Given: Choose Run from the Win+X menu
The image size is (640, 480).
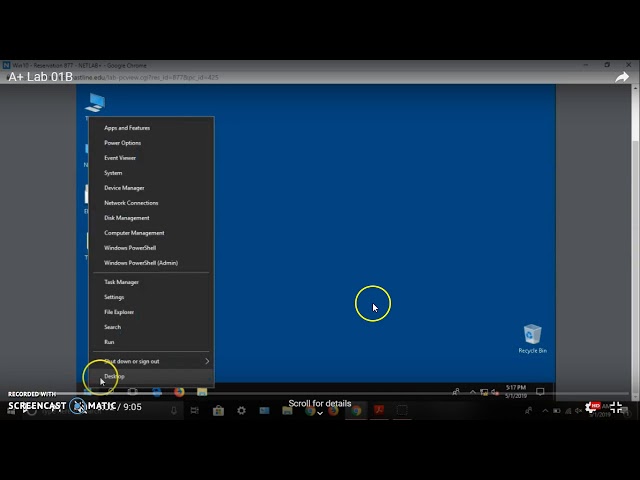Looking at the screenshot, I should (151, 342).
